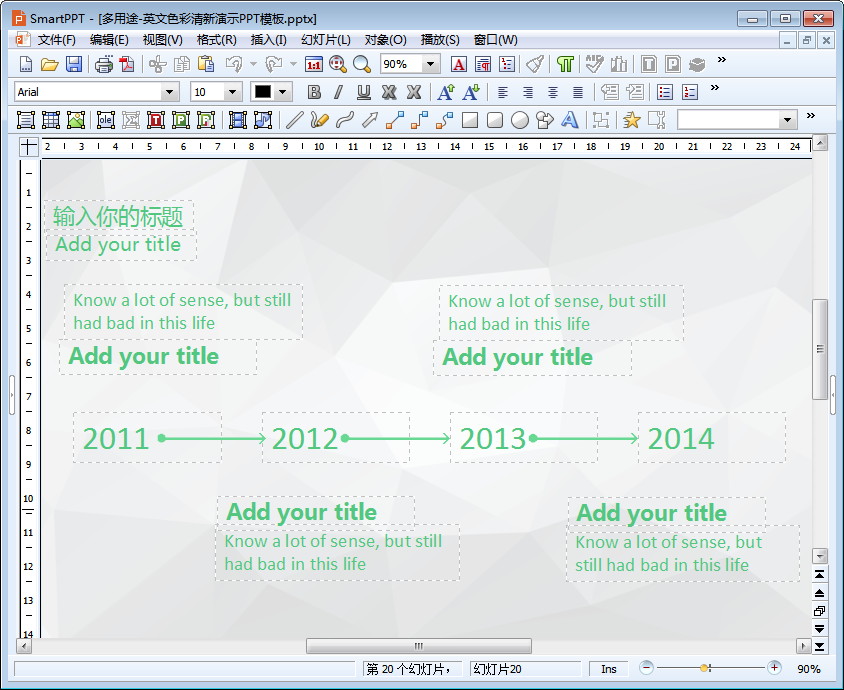The width and height of the screenshot is (844, 690).
Task: Click the New document icon
Action: 25,64
